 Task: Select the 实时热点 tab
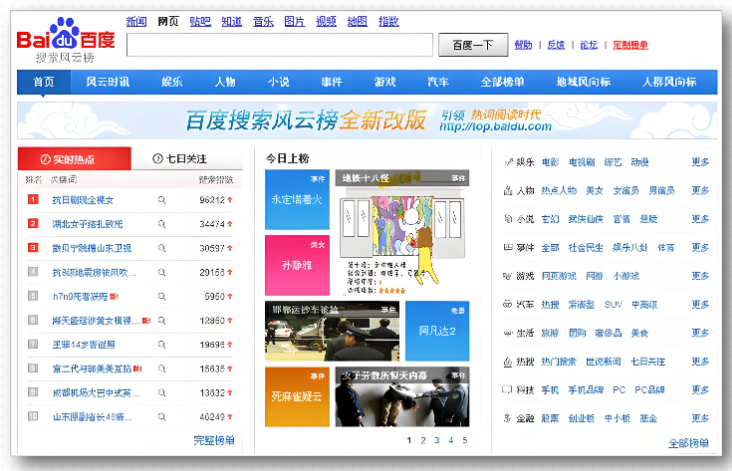(74, 159)
